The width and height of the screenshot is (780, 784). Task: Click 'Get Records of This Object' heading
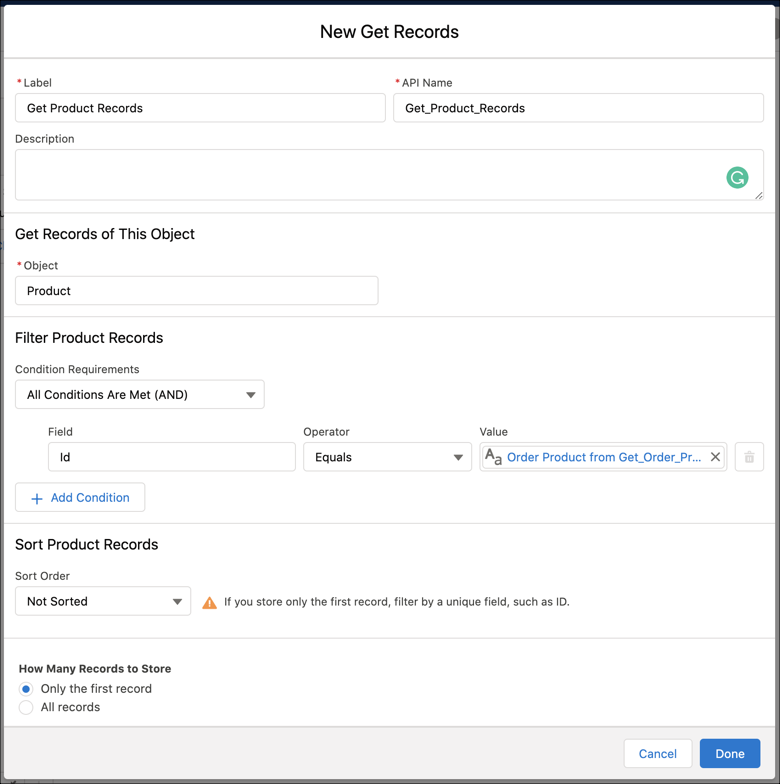tap(104, 234)
